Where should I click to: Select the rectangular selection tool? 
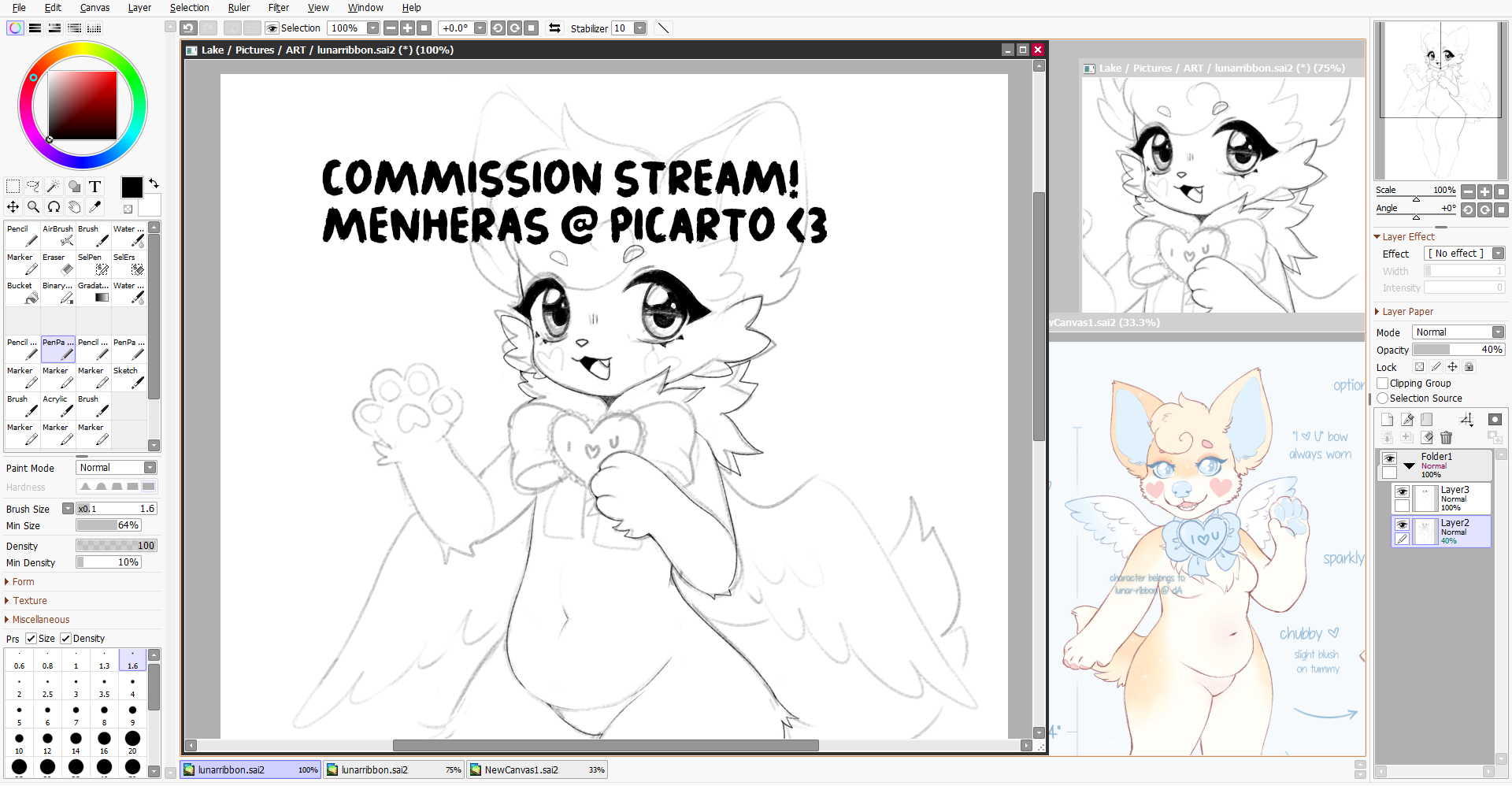pos(13,187)
